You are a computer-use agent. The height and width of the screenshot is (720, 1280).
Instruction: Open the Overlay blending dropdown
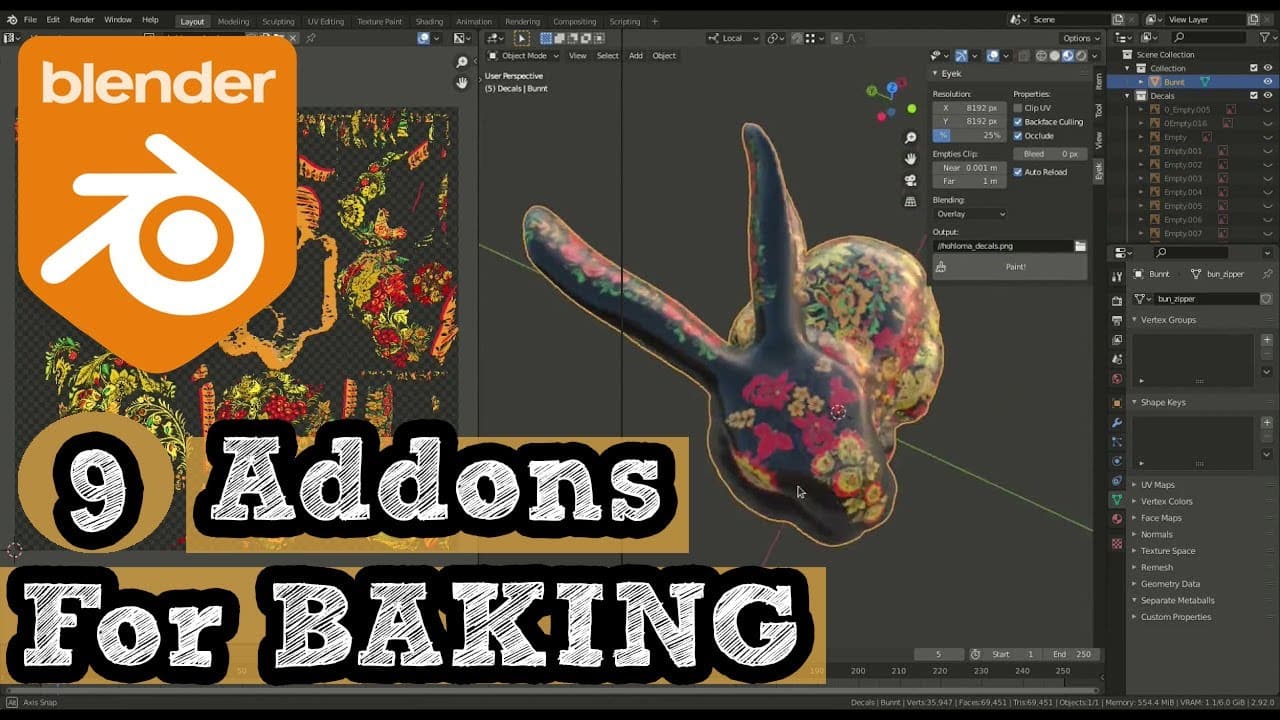click(968, 213)
